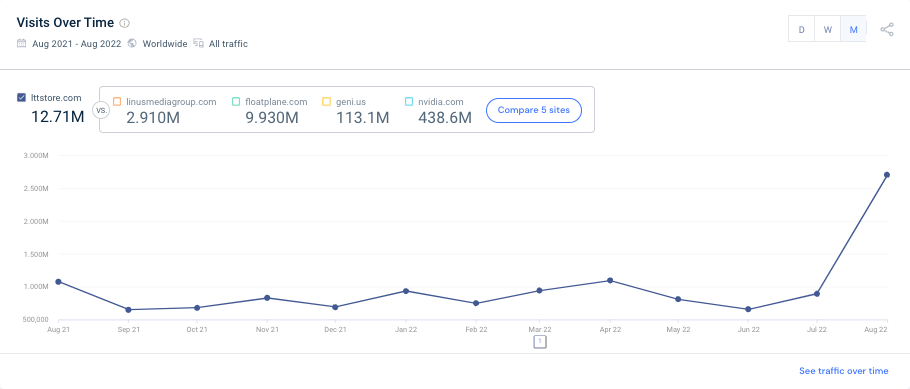910x389 pixels.
Task: Click the 9.930M floatplane.com value
Action: (x=272, y=118)
